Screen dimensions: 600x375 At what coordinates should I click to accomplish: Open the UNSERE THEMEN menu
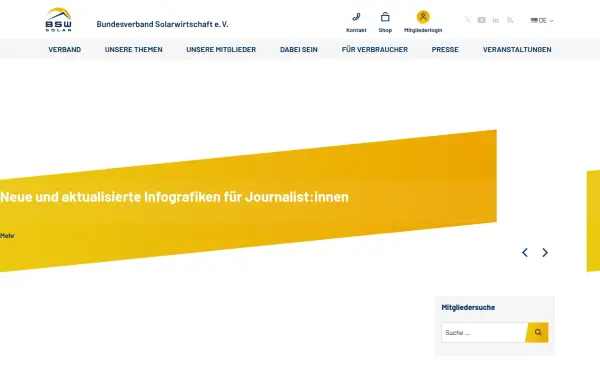click(134, 49)
